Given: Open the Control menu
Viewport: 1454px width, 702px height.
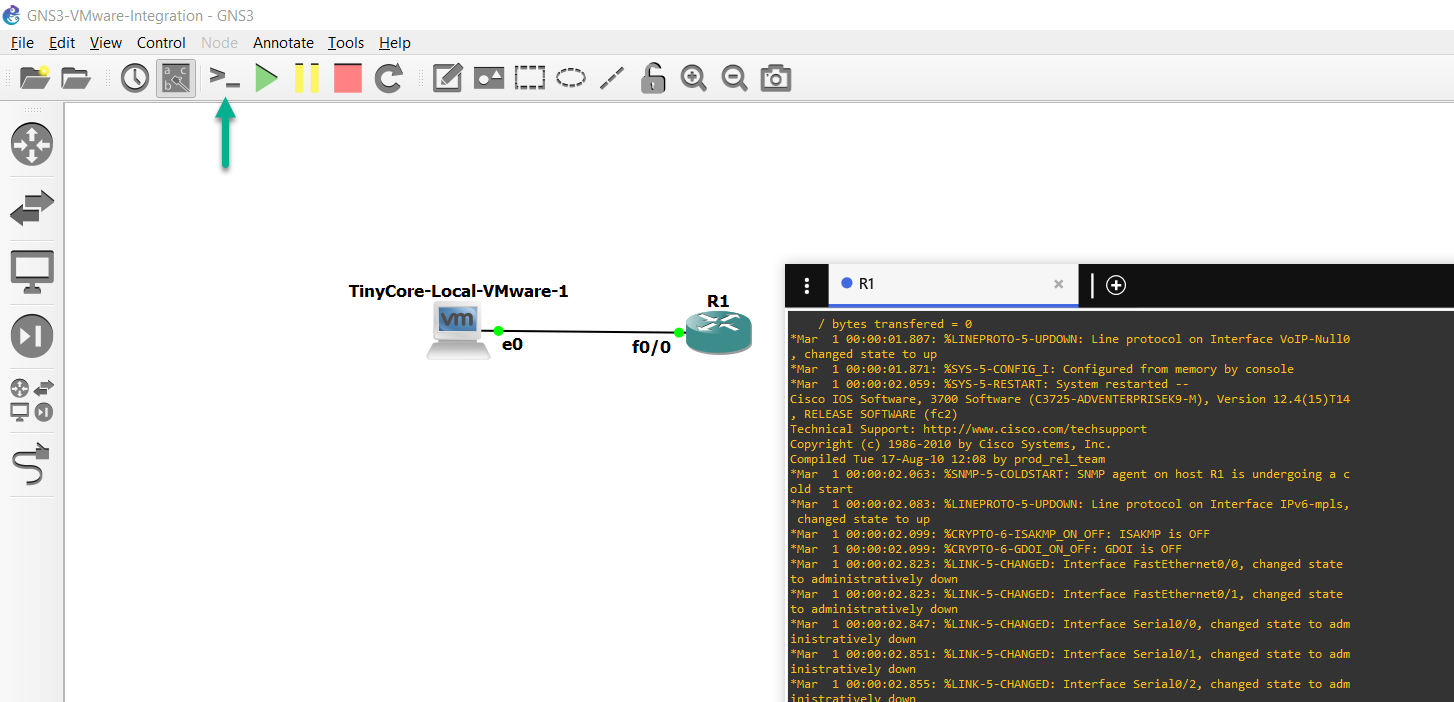Looking at the screenshot, I should 161,42.
